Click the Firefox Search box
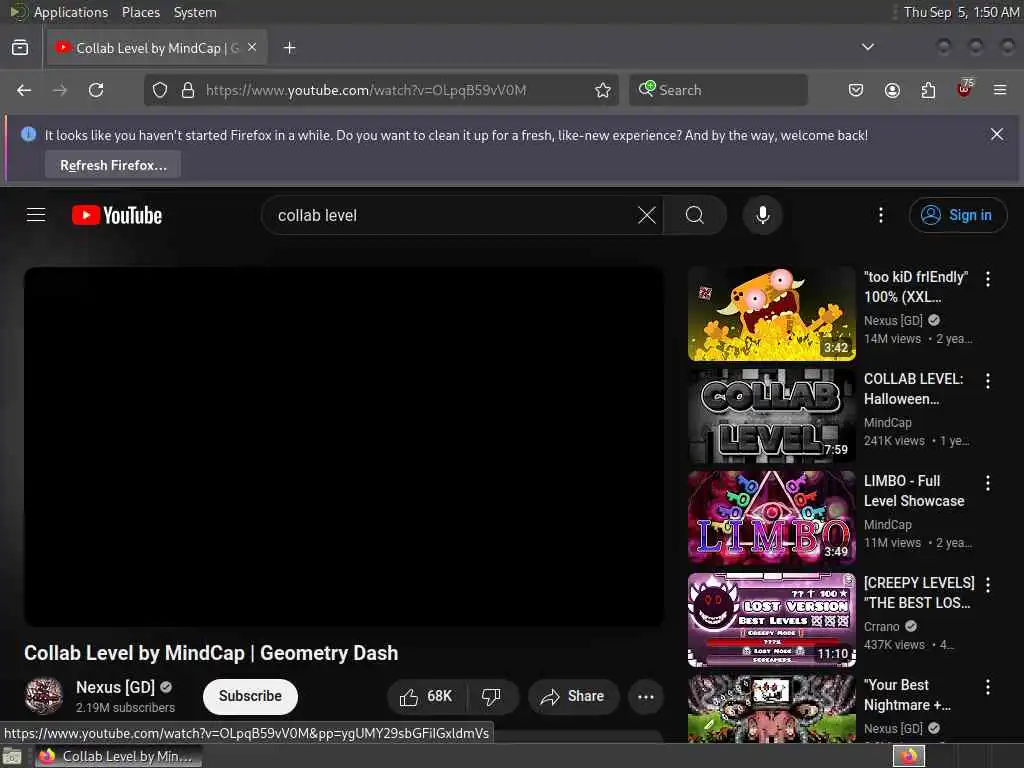This screenshot has height=768, width=1024. pyautogui.click(x=718, y=90)
